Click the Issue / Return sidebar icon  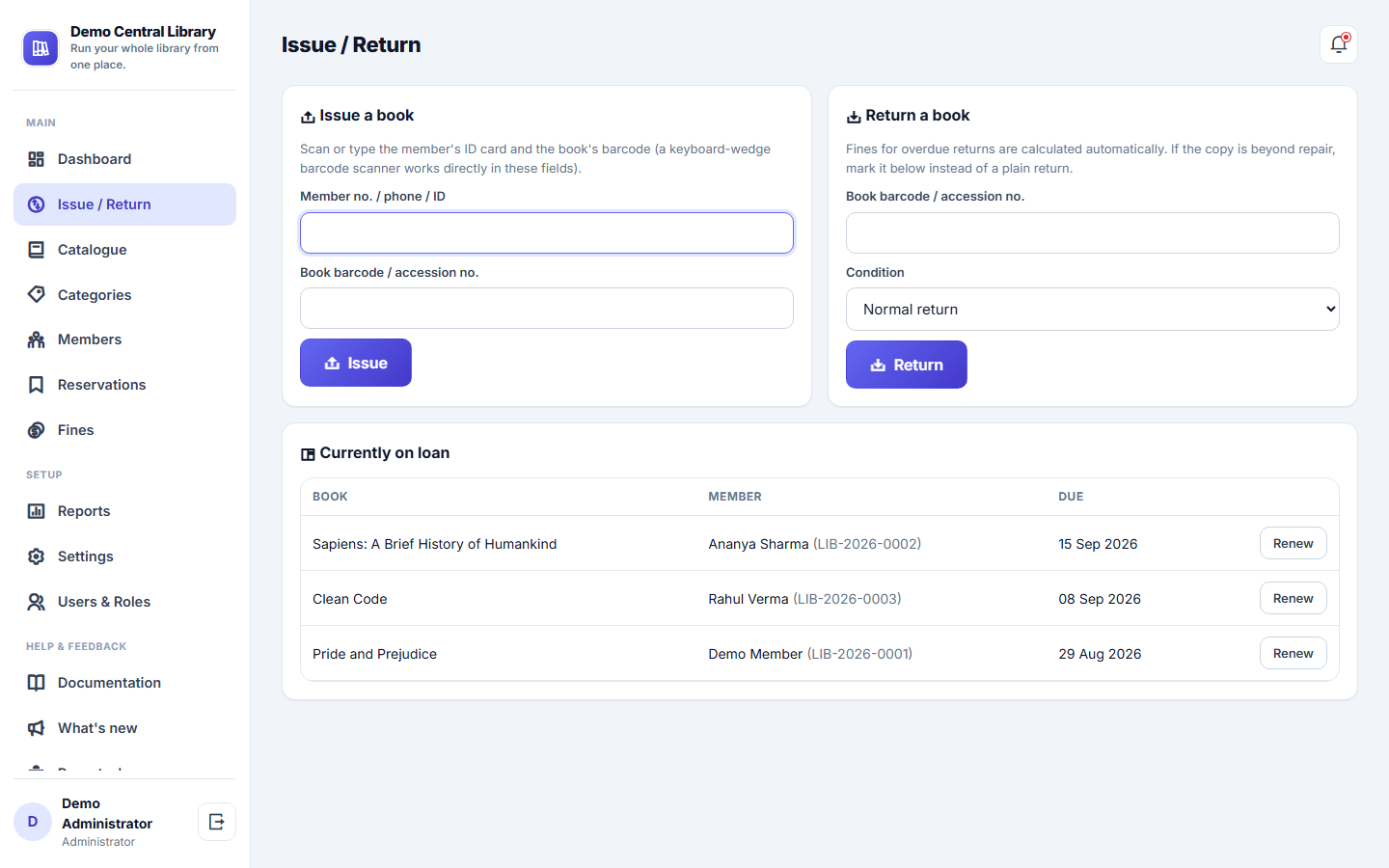coord(37,204)
